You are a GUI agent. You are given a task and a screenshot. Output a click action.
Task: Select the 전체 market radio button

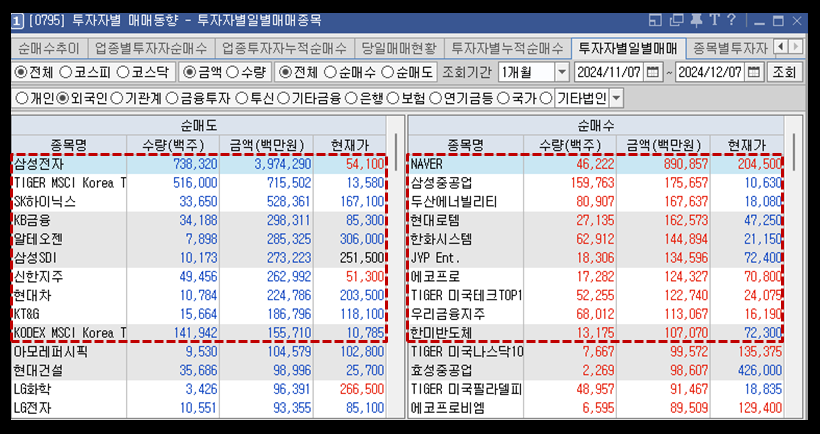tap(20, 72)
